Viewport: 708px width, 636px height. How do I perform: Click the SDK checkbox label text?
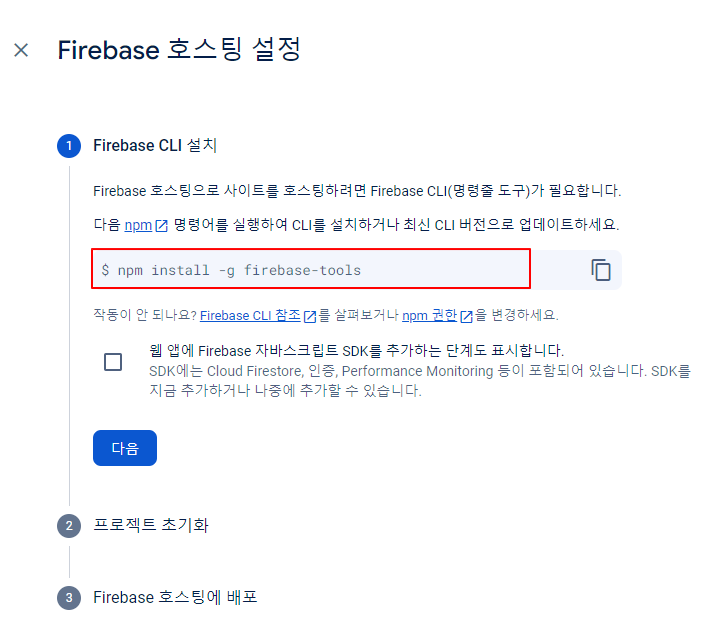point(356,350)
